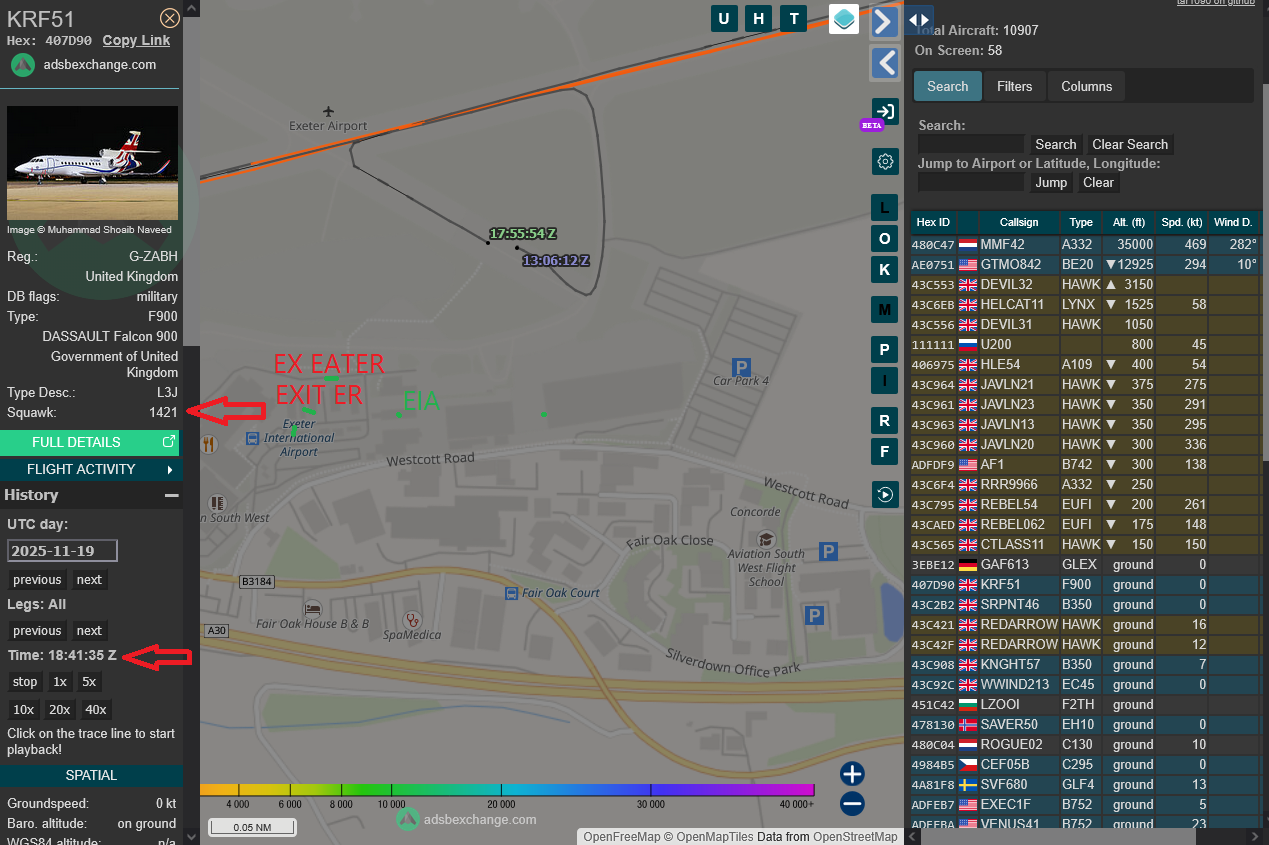Click the right chevron sidebar arrow
The image size is (1269, 845).
tap(884, 22)
